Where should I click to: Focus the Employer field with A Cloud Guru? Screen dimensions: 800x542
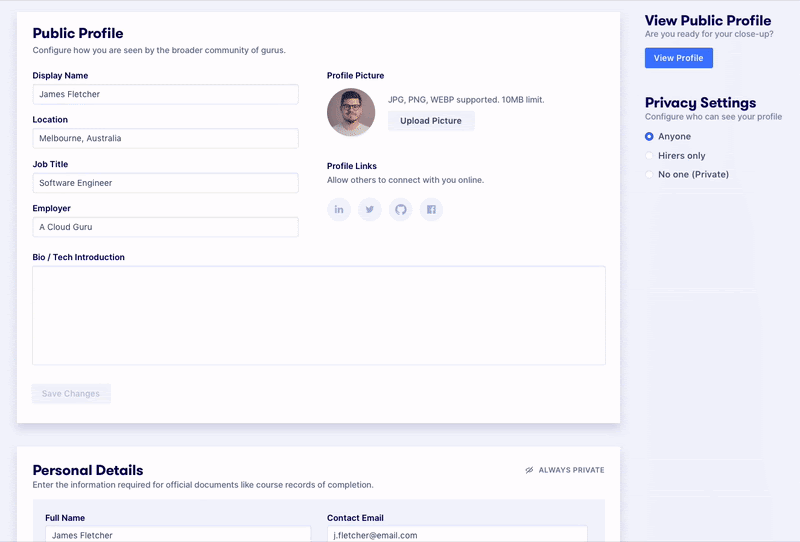(x=165, y=227)
